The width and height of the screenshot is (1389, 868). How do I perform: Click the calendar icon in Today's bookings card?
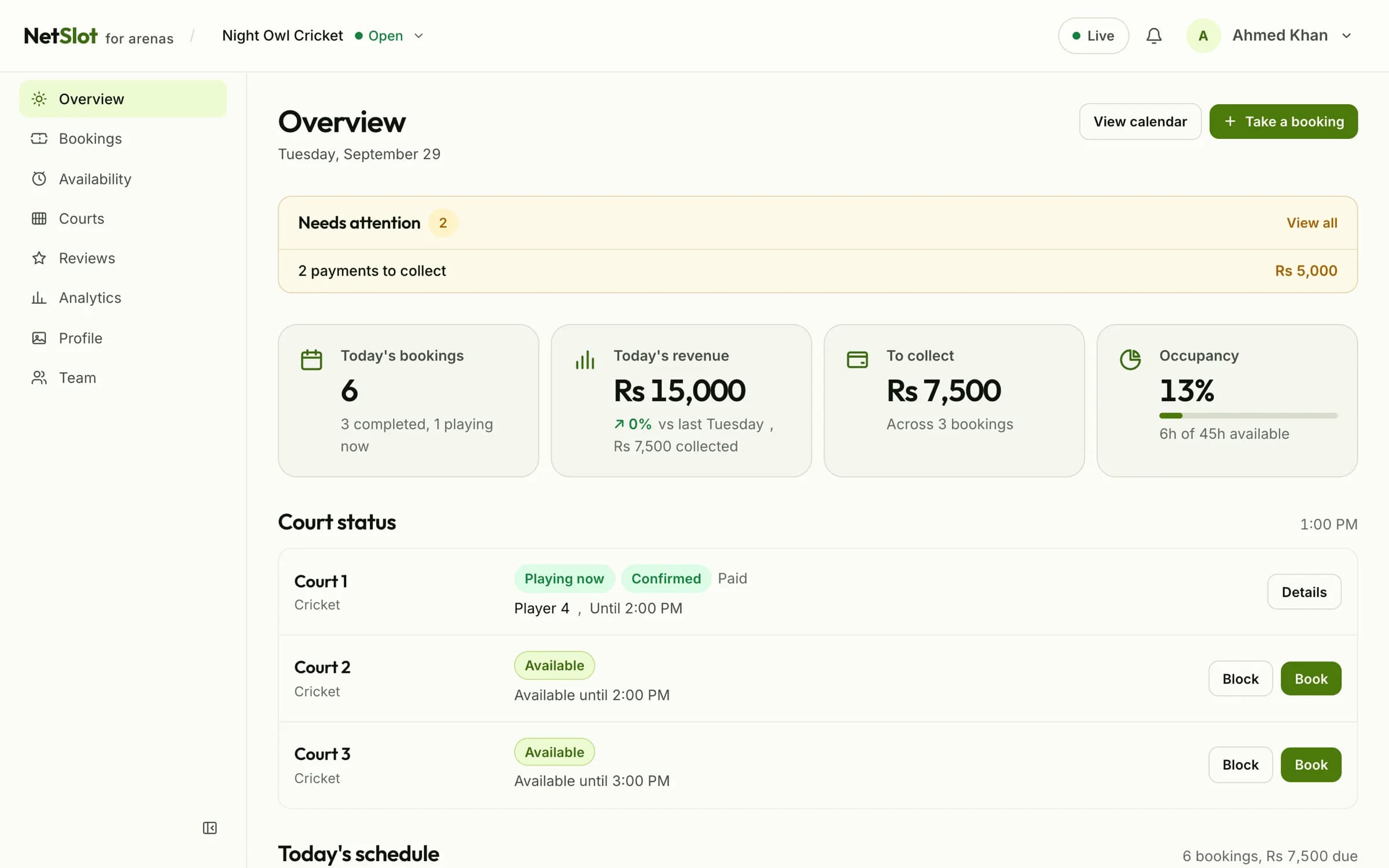(x=311, y=359)
